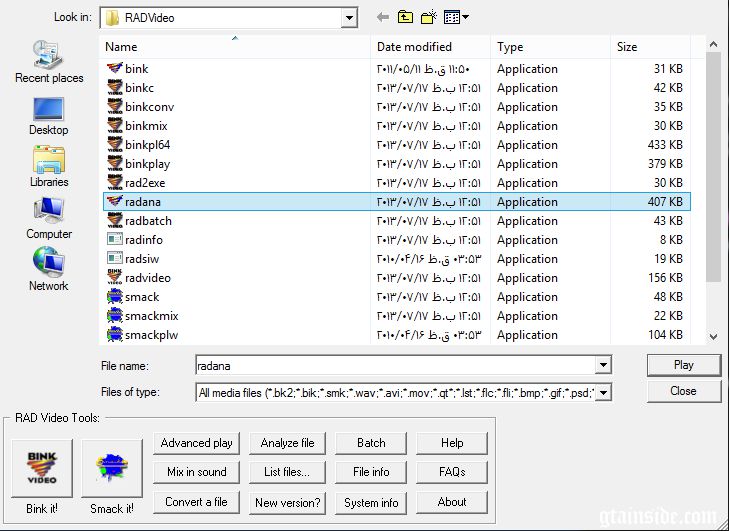Open Computer from the places sidebar

49,218
